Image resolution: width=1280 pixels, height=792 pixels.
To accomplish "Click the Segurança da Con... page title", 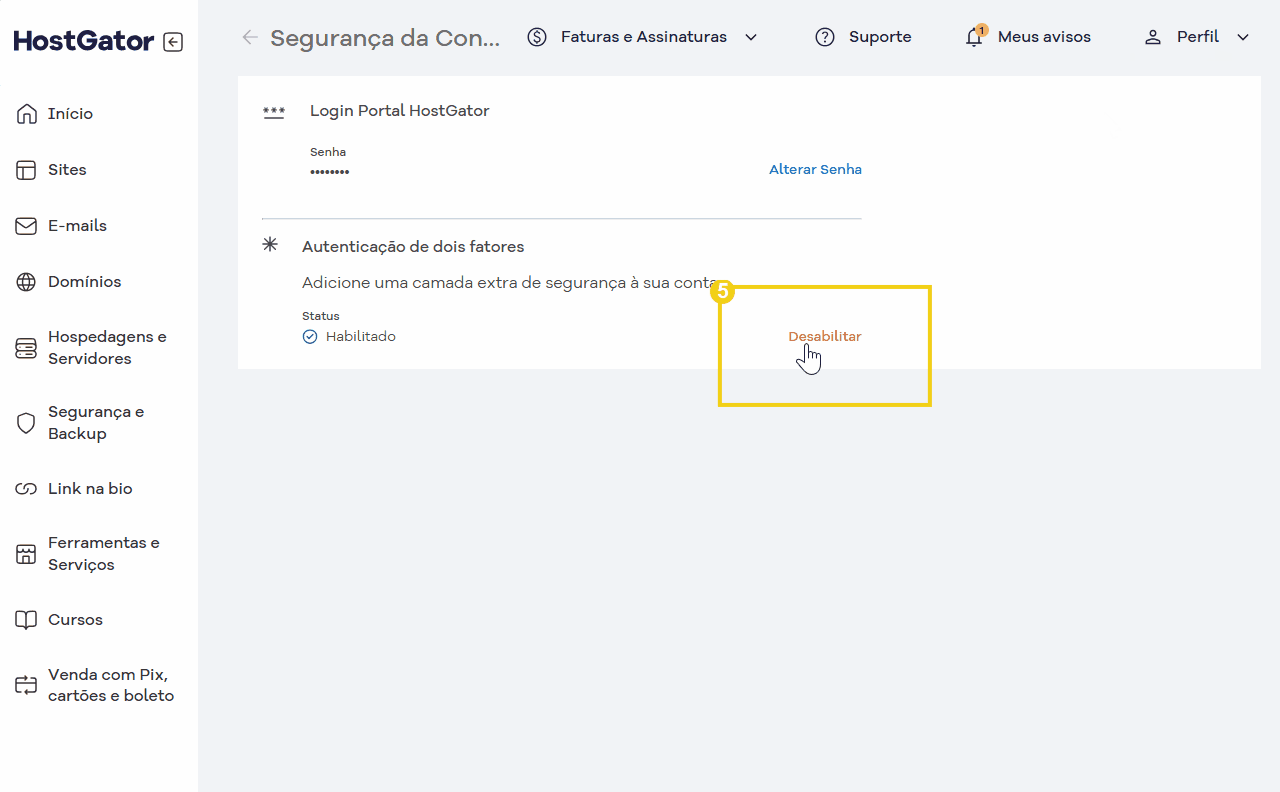I will [x=385, y=38].
